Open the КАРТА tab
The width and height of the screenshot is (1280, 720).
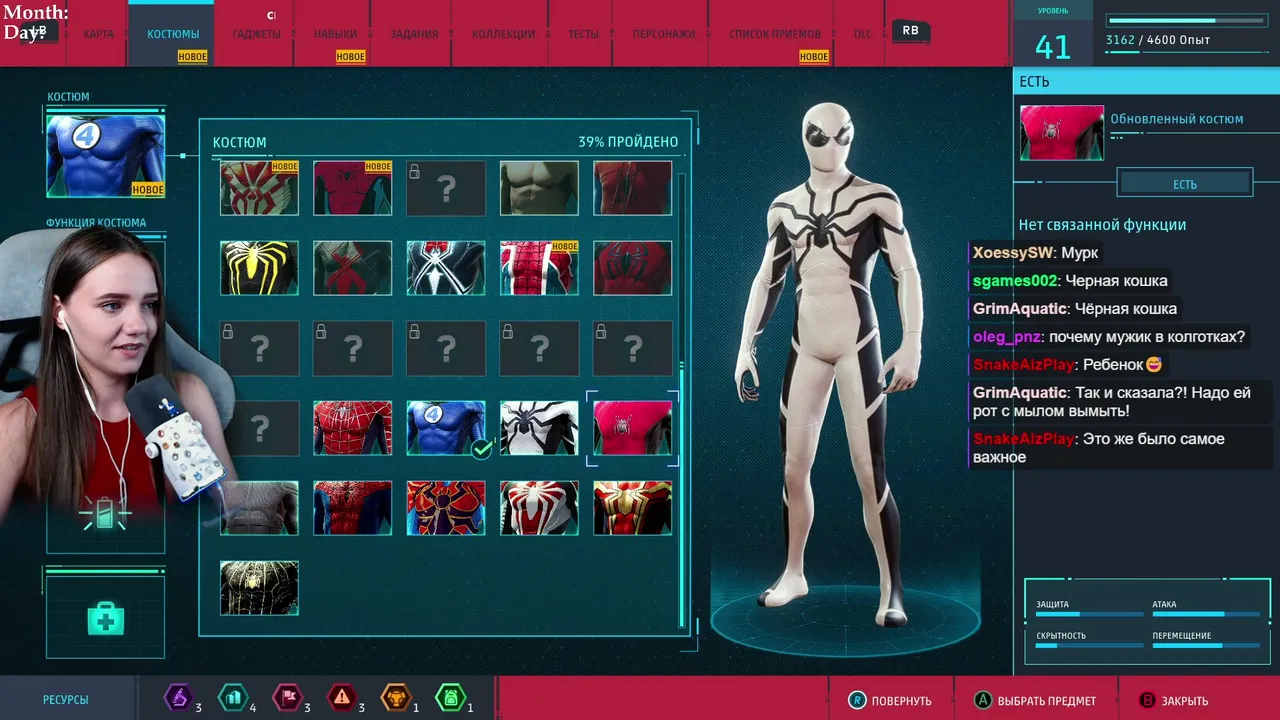(98, 34)
